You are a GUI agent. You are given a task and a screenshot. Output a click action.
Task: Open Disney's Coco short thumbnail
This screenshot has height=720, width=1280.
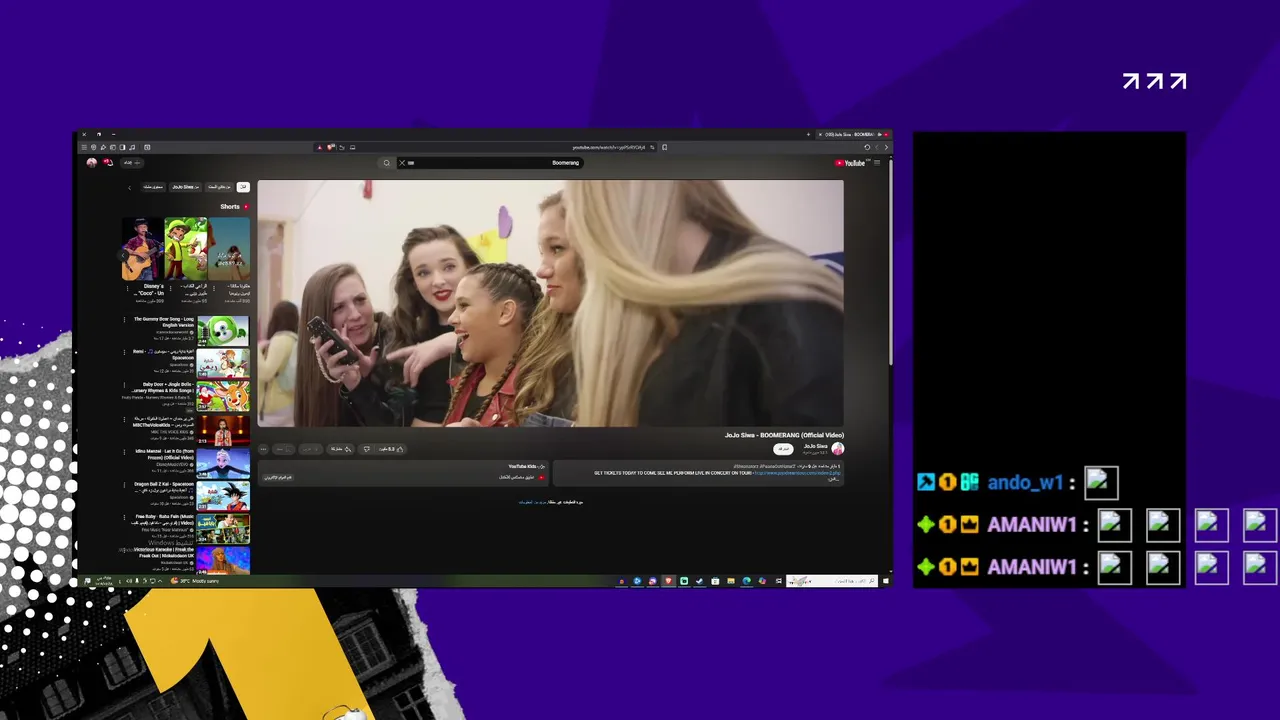[x=143, y=248]
